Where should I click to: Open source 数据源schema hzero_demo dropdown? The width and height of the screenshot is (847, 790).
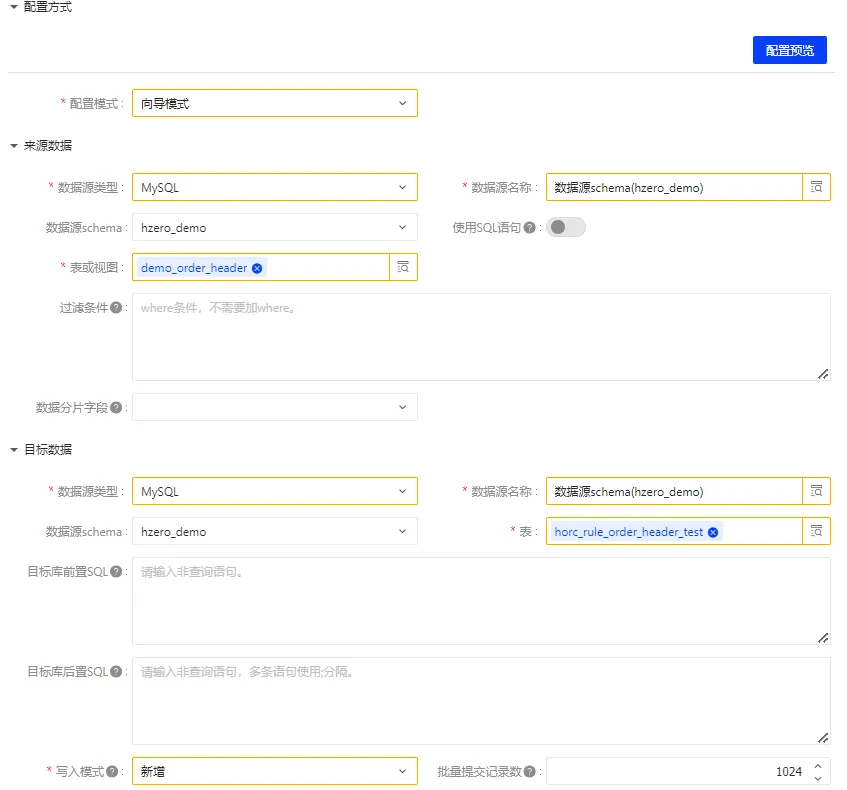click(x=274, y=227)
